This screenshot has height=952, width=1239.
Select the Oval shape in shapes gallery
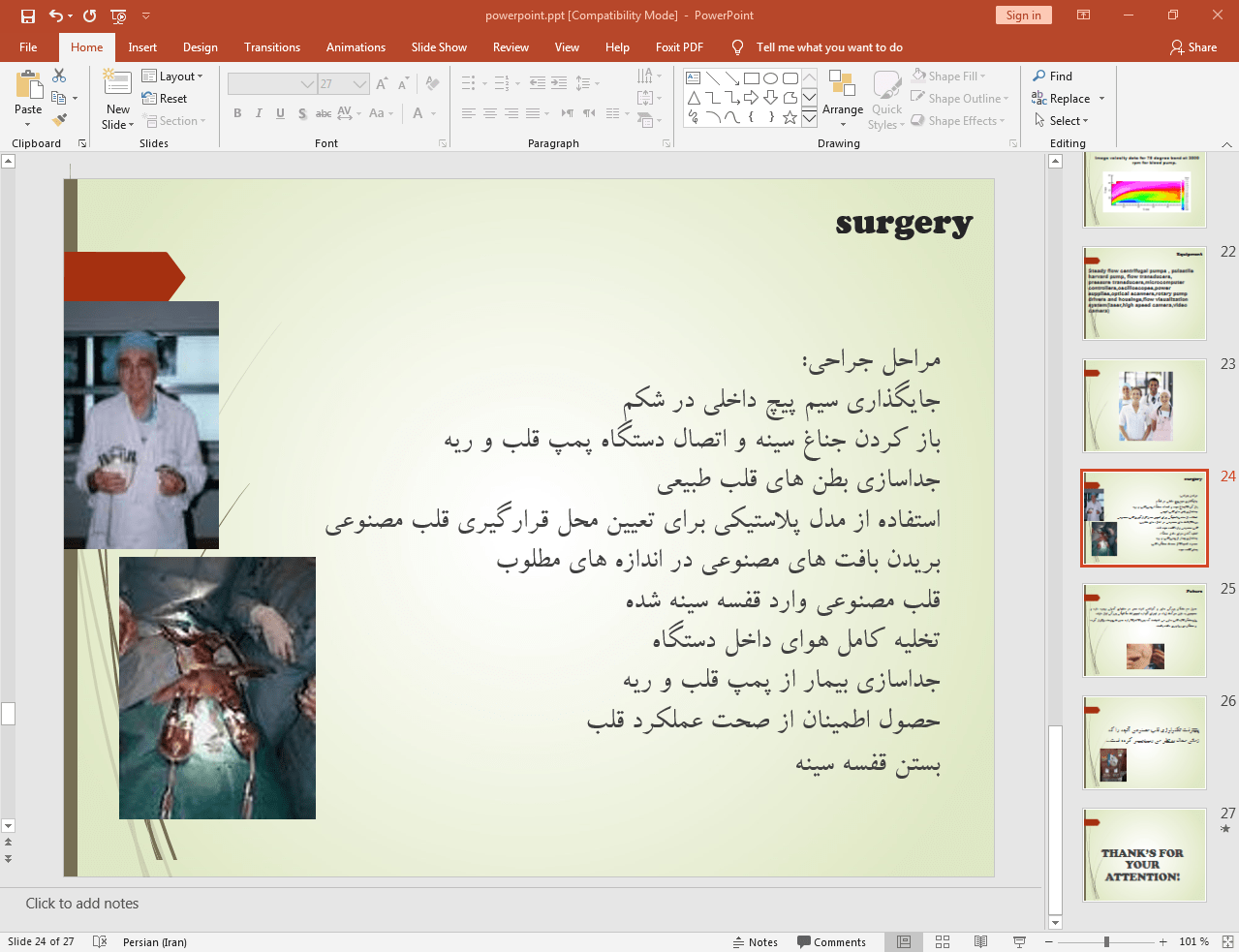[x=770, y=78]
